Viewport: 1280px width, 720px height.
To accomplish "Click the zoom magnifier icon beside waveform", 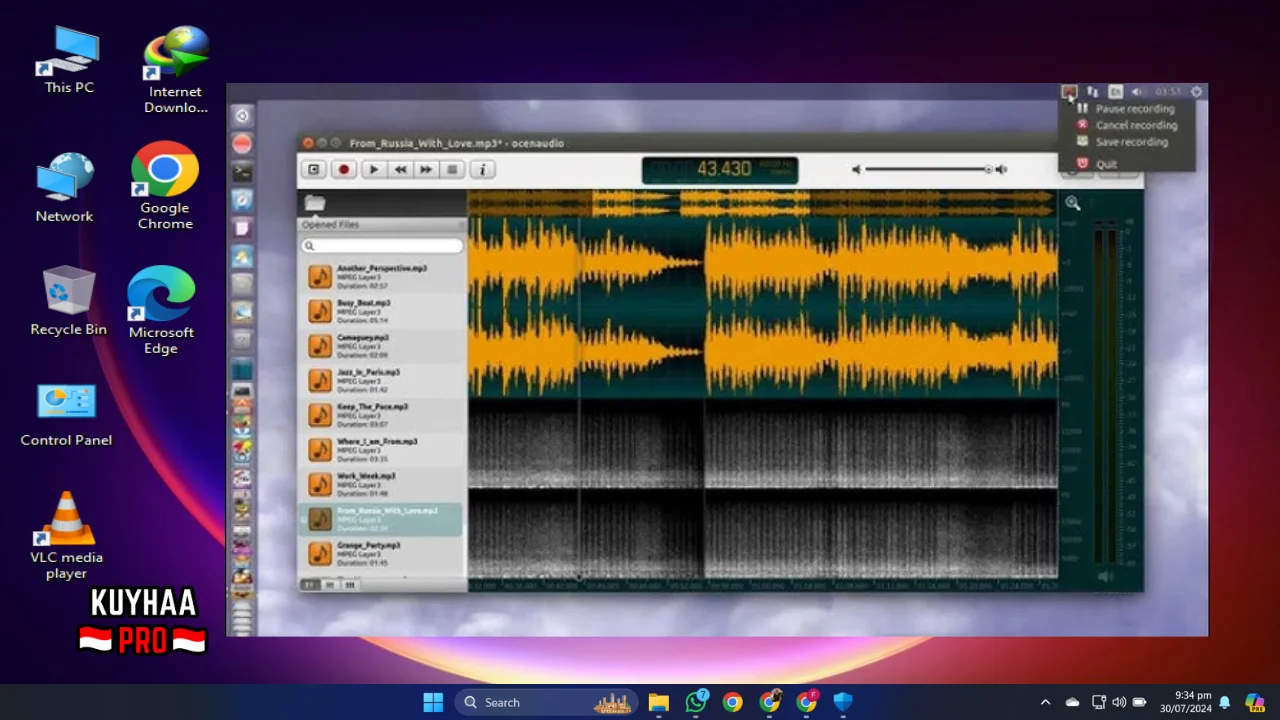I will (x=1072, y=203).
